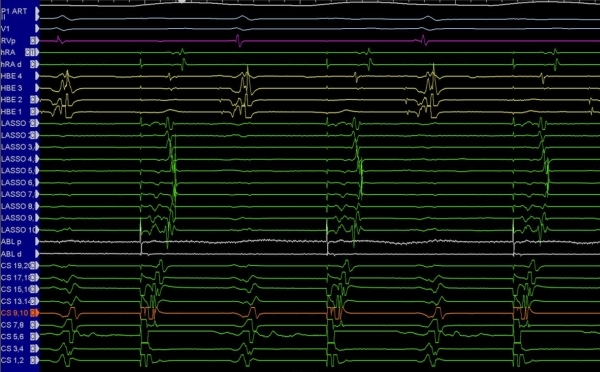
Task: Click the orange clip icon on CS 9,10
Action: click(x=34, y=313)
